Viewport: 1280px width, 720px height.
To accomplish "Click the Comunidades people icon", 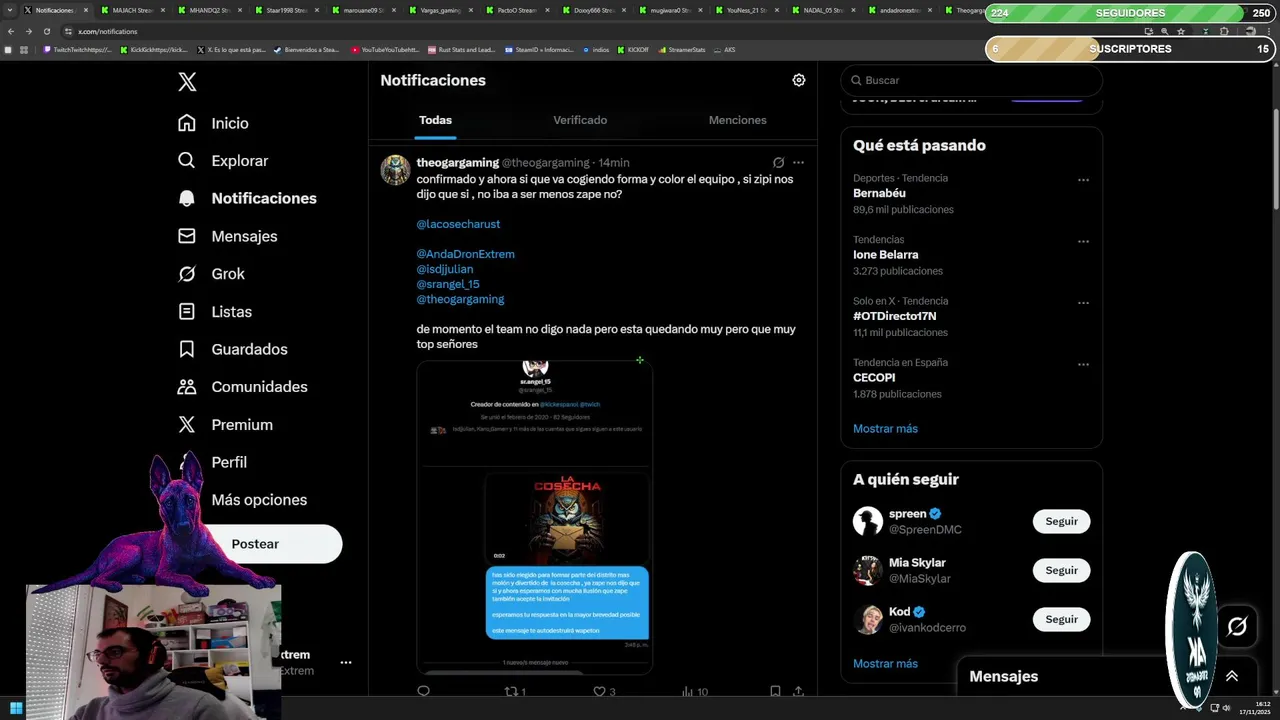I will [187, 387].
